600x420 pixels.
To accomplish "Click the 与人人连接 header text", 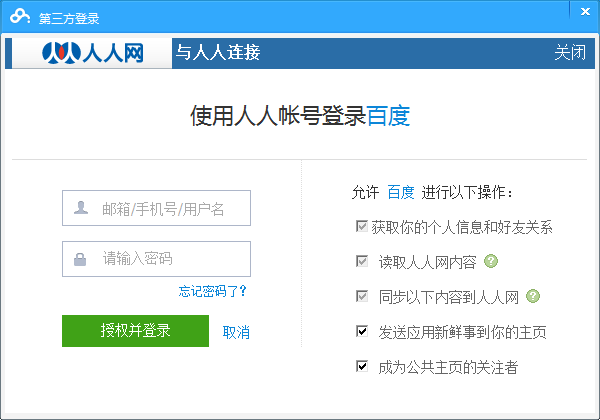I will coord(218,52).
